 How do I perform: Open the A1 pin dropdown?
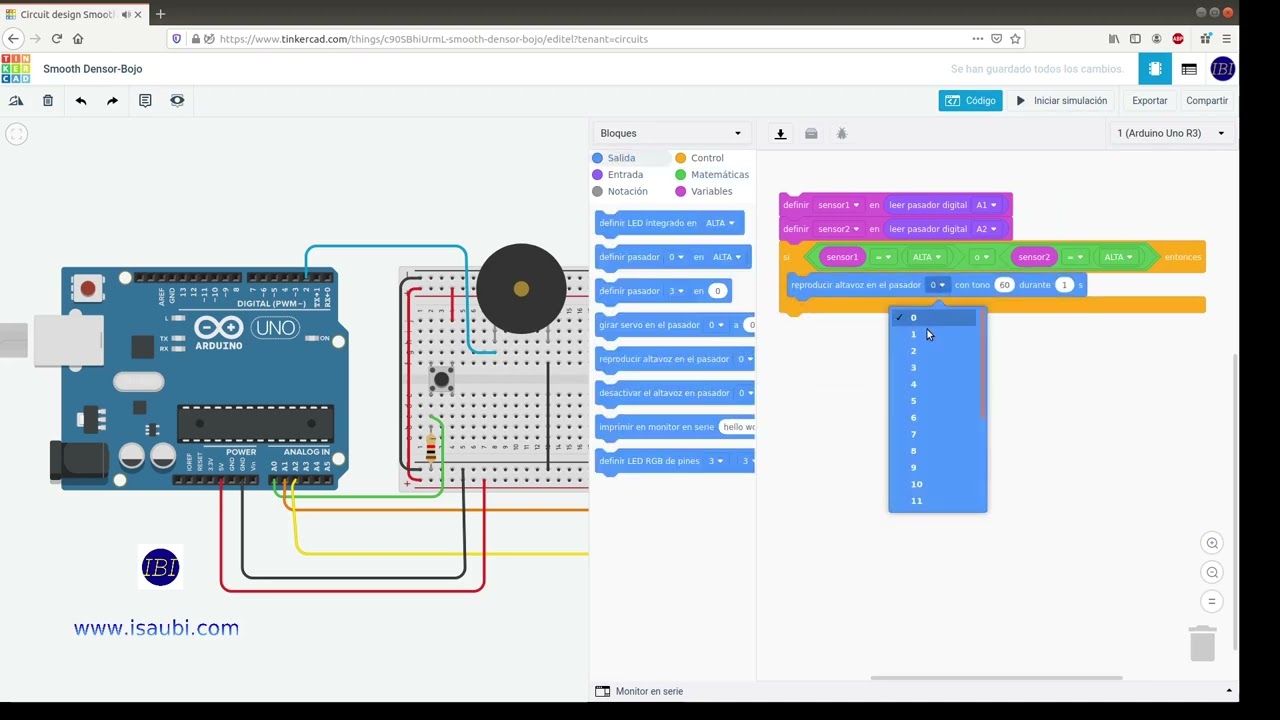coord(987,205)
